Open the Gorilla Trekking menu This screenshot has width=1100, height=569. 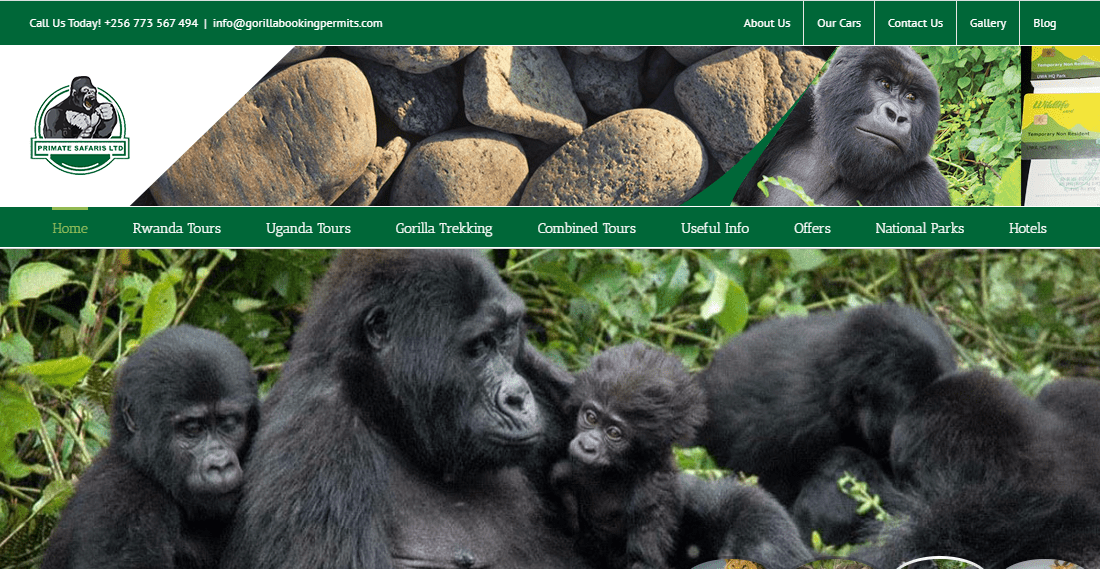(x=443, y=228)
